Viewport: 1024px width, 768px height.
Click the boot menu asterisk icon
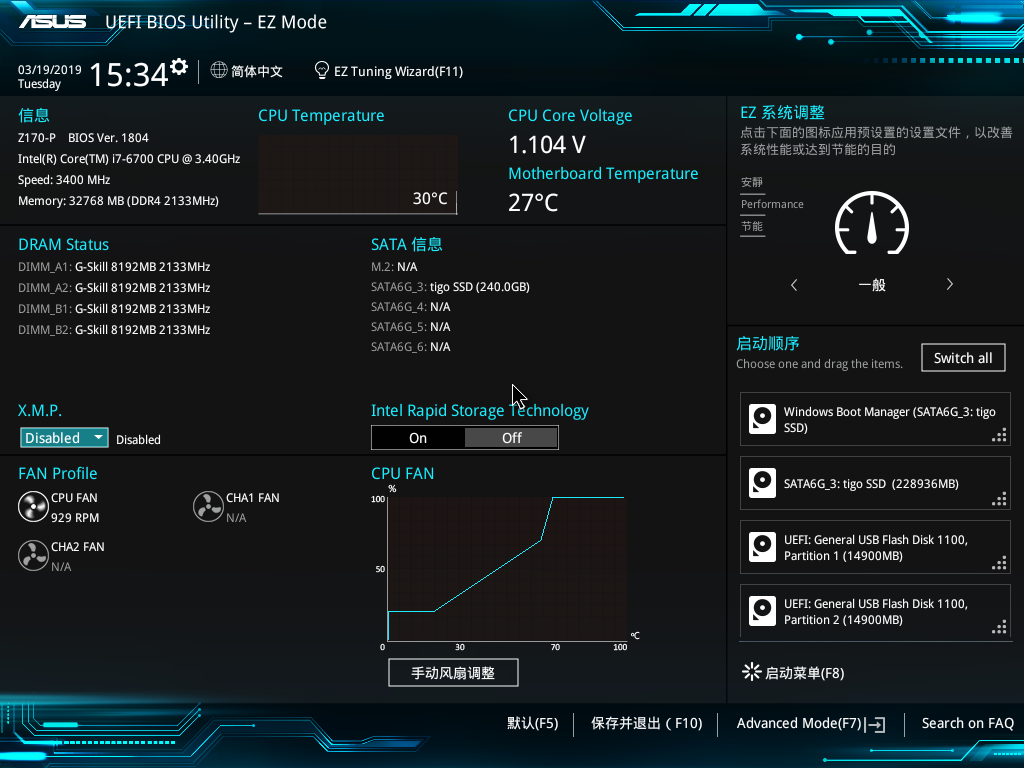(752, 672)
